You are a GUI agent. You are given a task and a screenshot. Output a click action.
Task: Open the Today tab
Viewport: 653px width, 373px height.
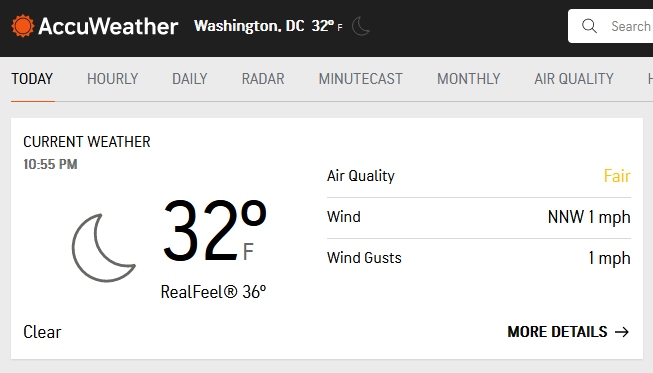click(x=32, y=79)
